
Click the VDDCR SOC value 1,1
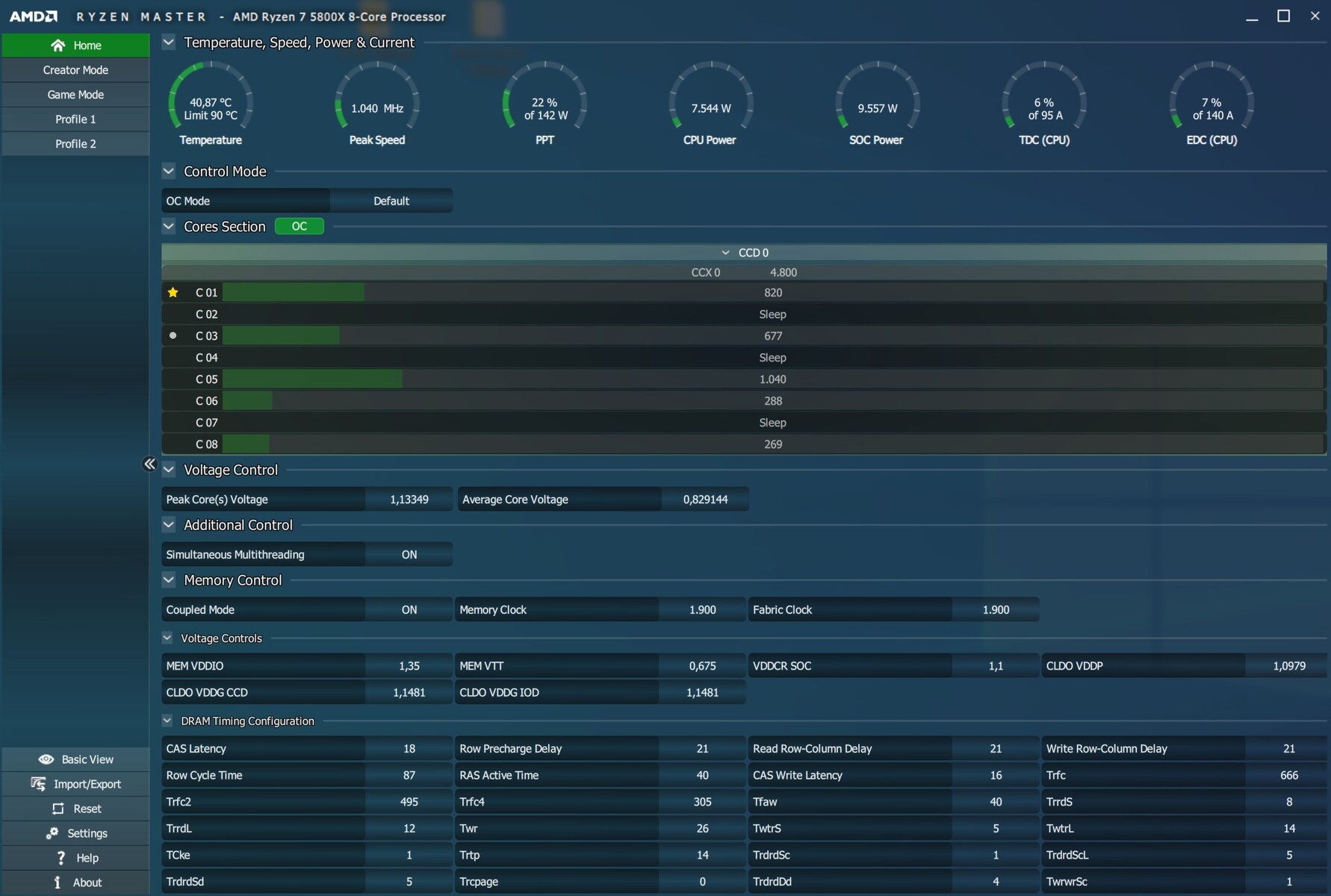click(x=996, y=666)
